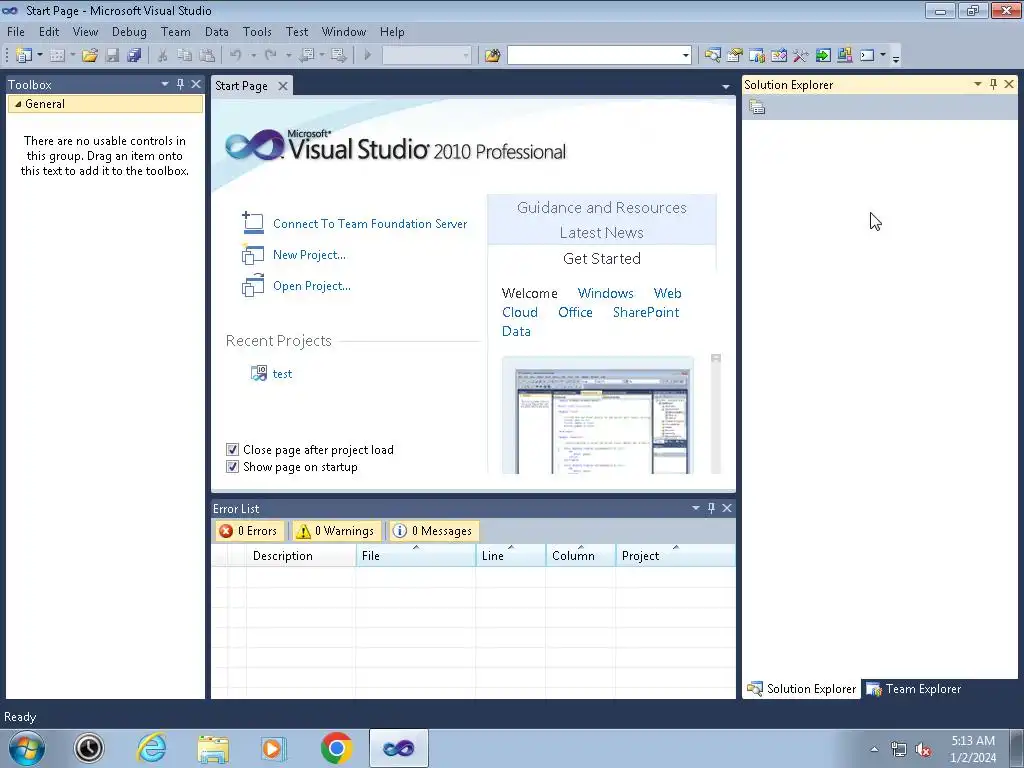Open Error List window position dropdown

[696, 508]
